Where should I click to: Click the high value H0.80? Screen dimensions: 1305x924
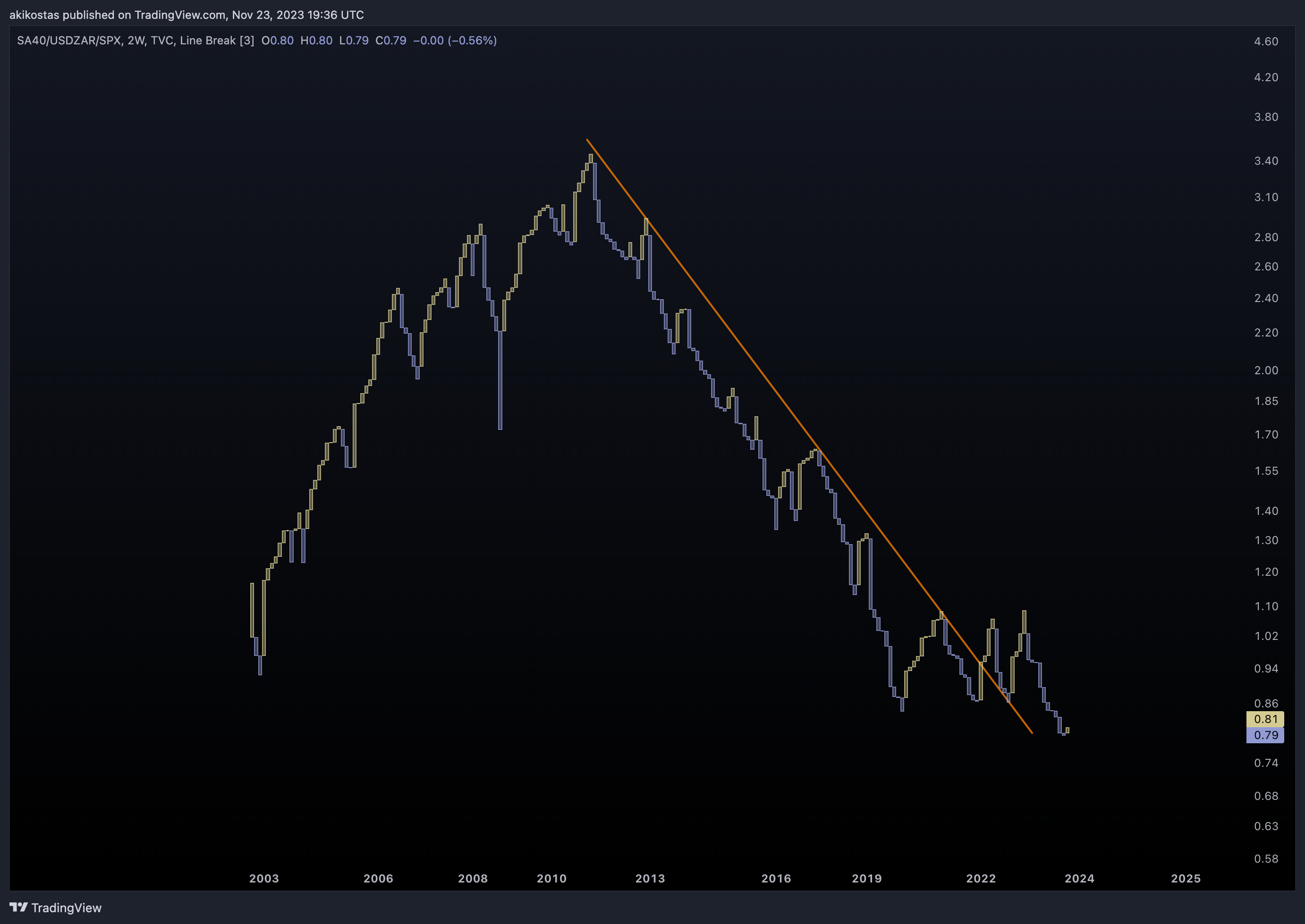pyautogui.click(x=316, y=41)
